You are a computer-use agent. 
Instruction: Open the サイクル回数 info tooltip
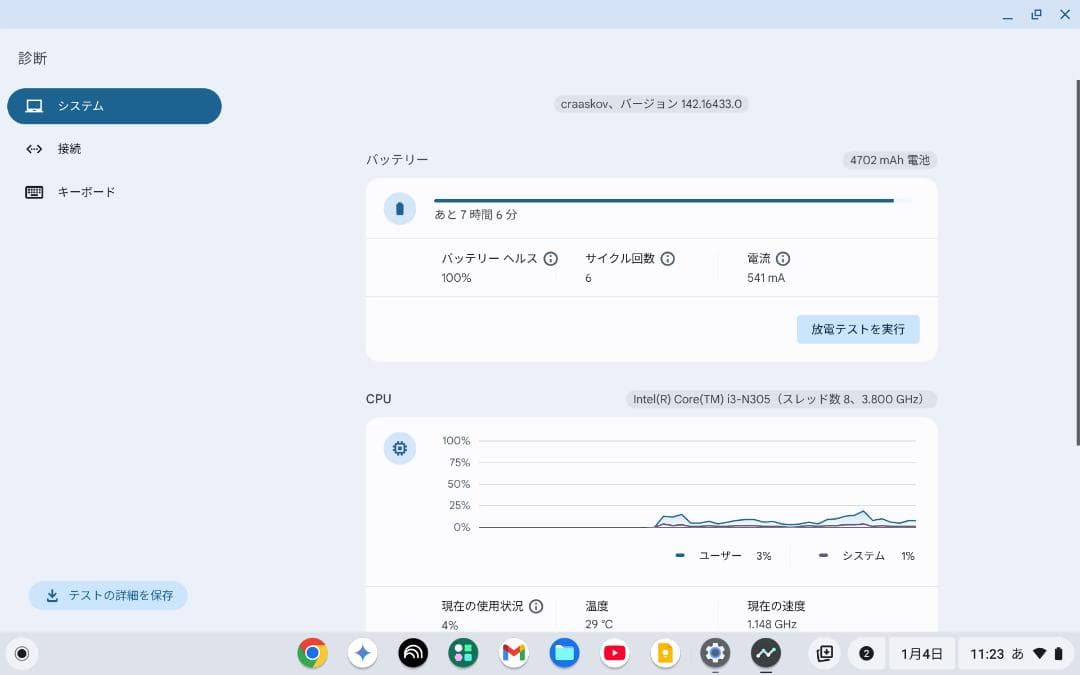[668, 258]
